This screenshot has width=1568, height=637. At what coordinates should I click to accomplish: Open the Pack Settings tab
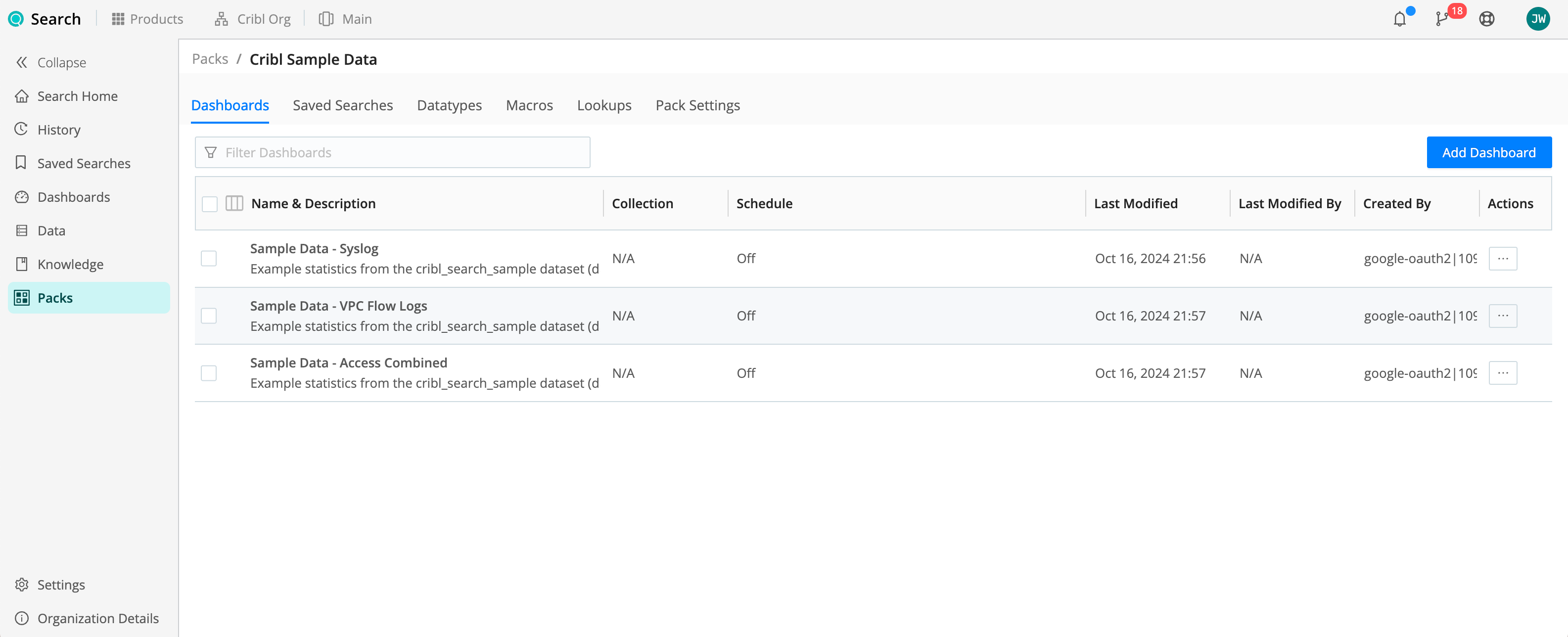697,105
